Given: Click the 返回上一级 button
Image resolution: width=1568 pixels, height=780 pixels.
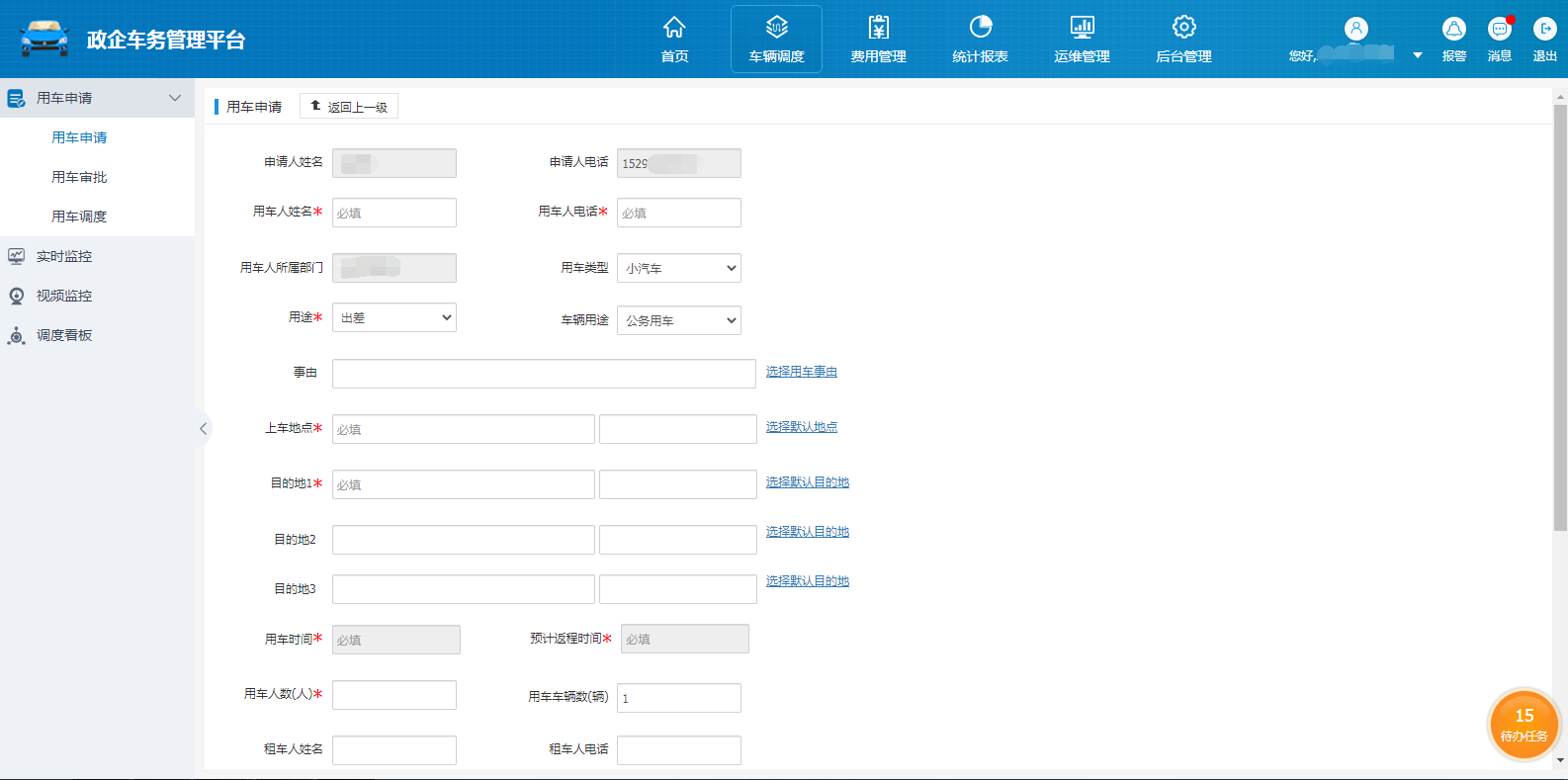Looking at the screenshot, I should (349, 107).
